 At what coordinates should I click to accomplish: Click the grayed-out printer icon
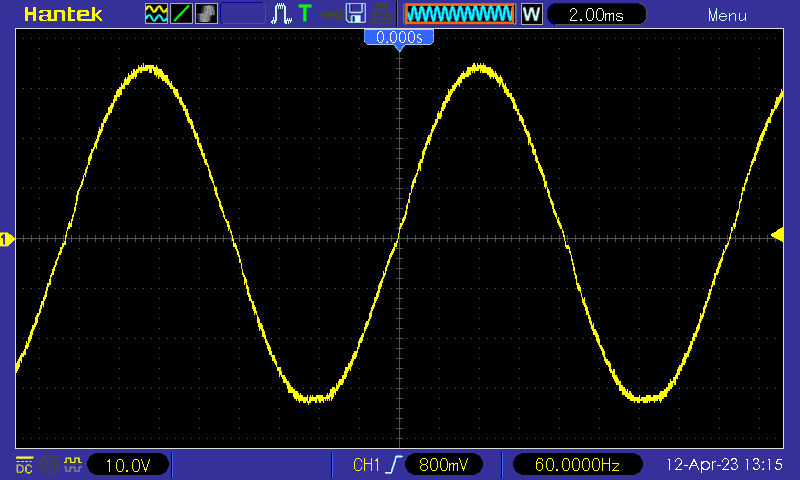381,14
